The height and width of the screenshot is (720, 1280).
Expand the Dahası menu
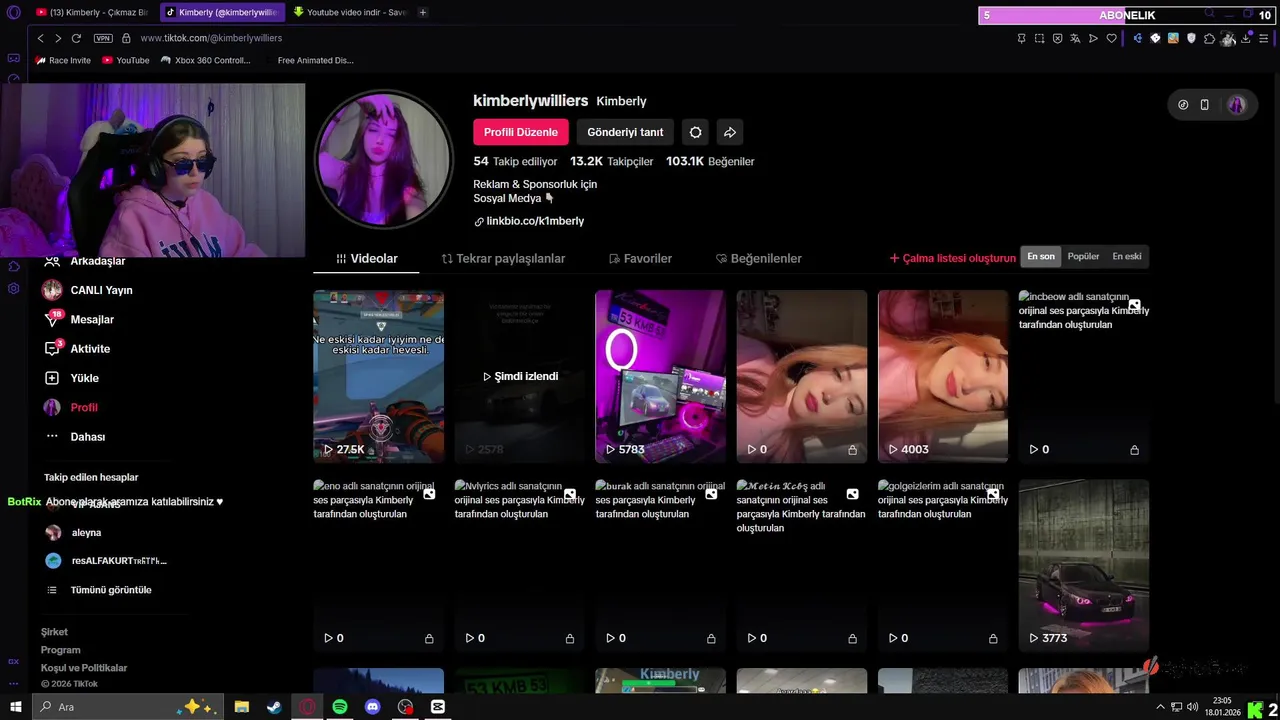tap(75, 437)
